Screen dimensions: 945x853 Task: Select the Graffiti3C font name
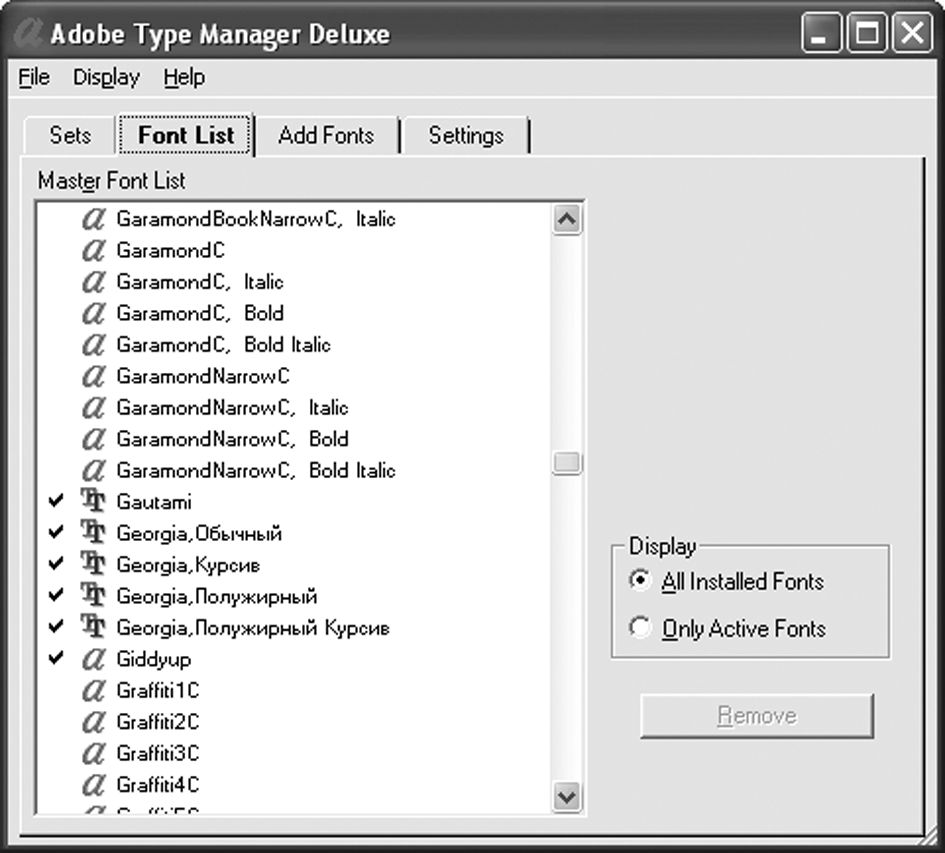[158, 753]
